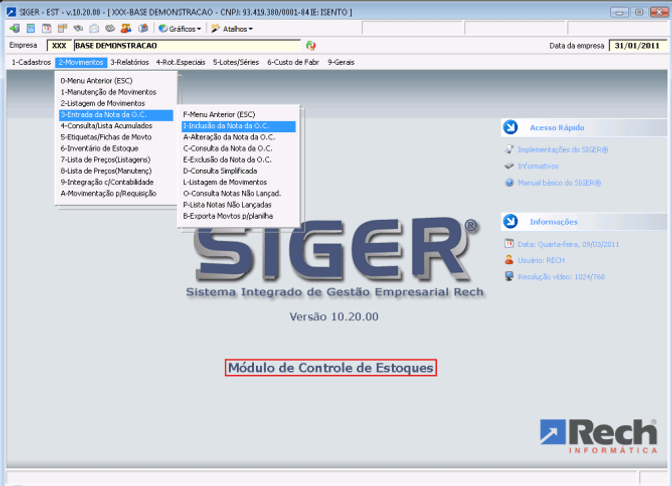This screenshot has height=486, width=672.
Task: Click the Versão 10.20.00 text
Action: coord(334,317)
